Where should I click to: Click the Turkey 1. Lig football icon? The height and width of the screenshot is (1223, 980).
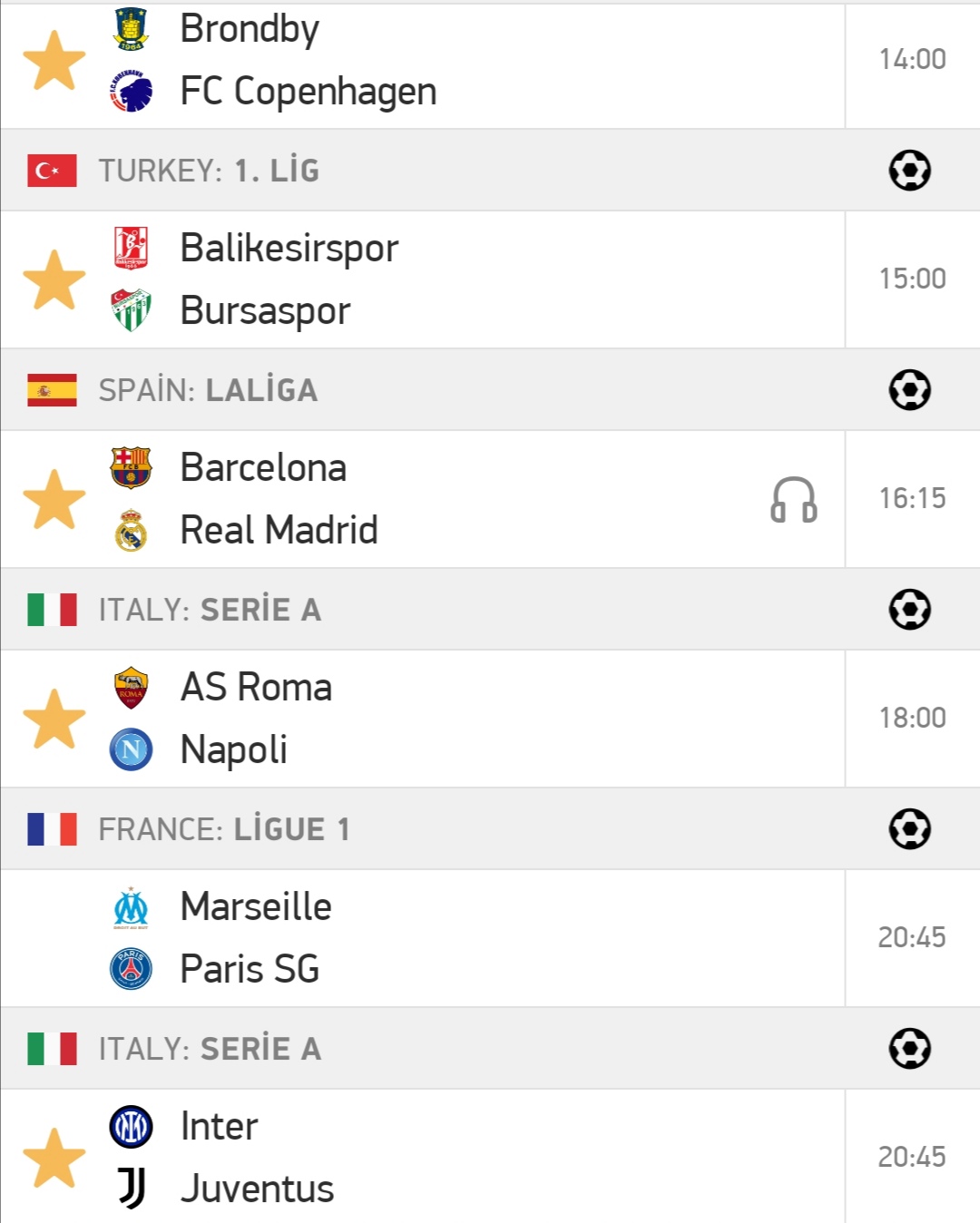[x=910, y=171]
